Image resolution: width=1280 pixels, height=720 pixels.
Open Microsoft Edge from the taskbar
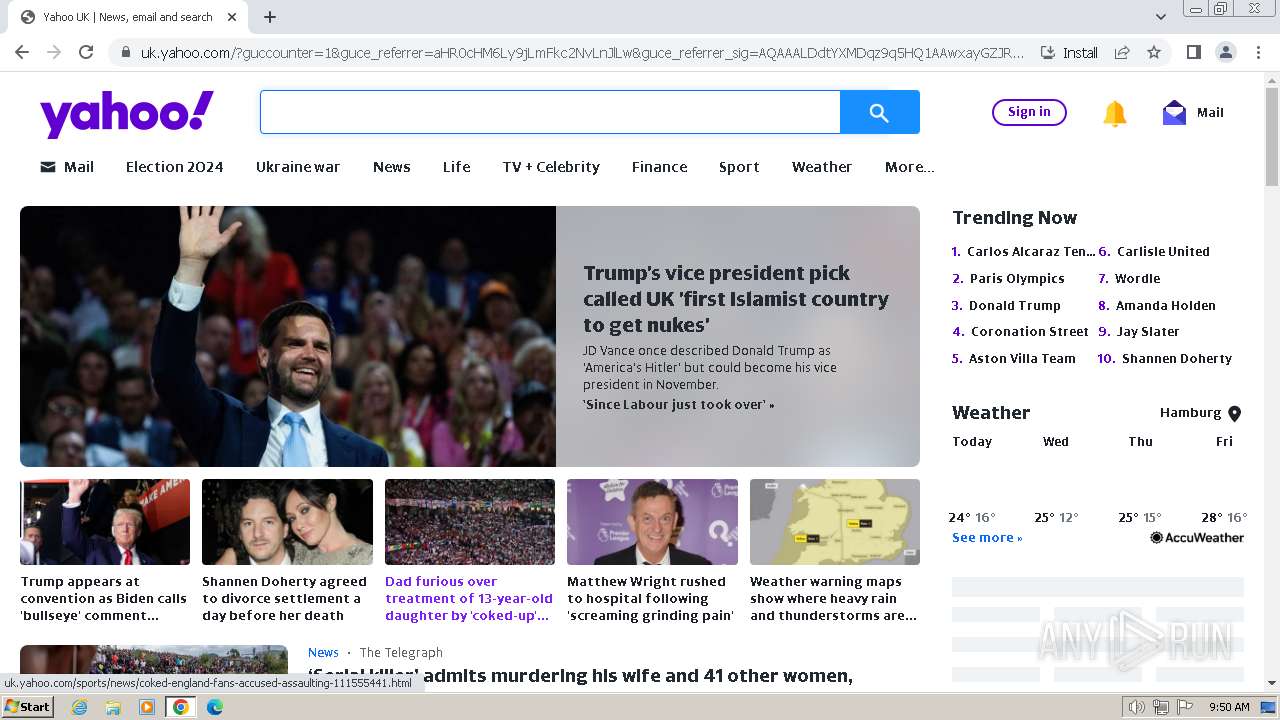click(x=215, y=707)
